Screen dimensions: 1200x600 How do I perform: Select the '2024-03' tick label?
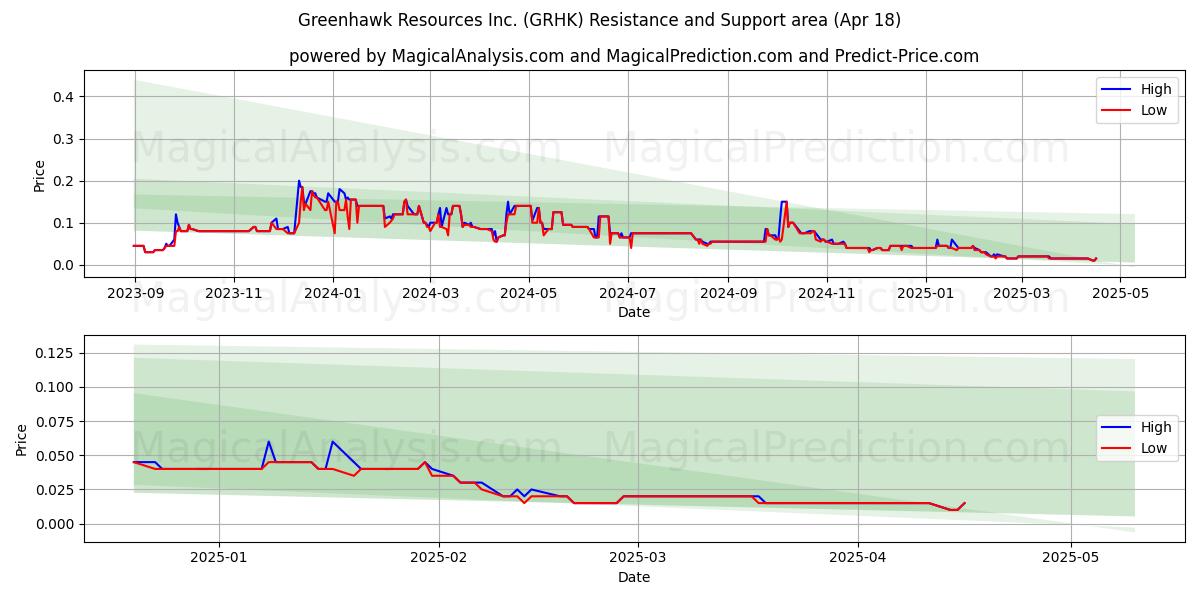point(430,293)
